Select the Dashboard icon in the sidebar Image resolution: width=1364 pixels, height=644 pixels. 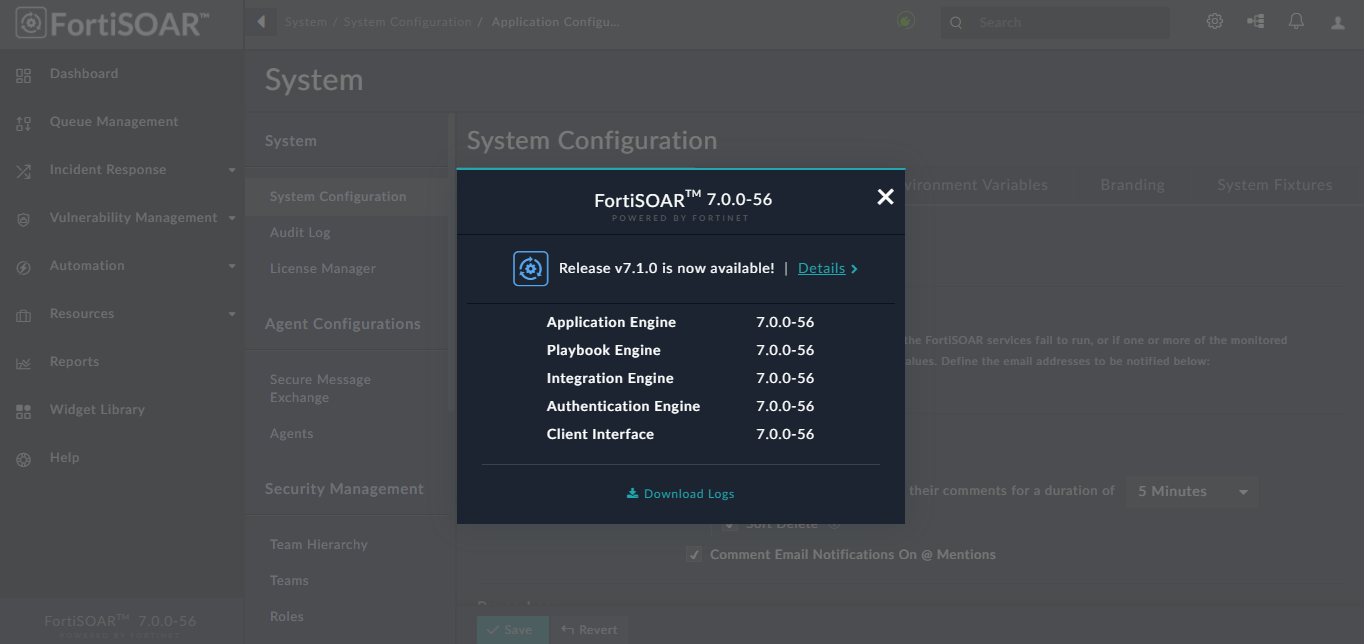coord(24,73)
